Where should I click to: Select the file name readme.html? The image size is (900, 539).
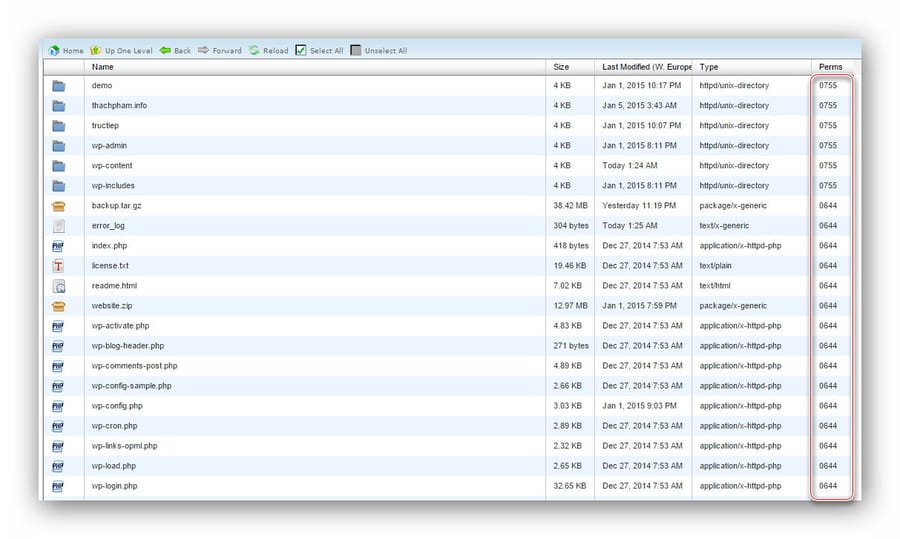point(114,286)
